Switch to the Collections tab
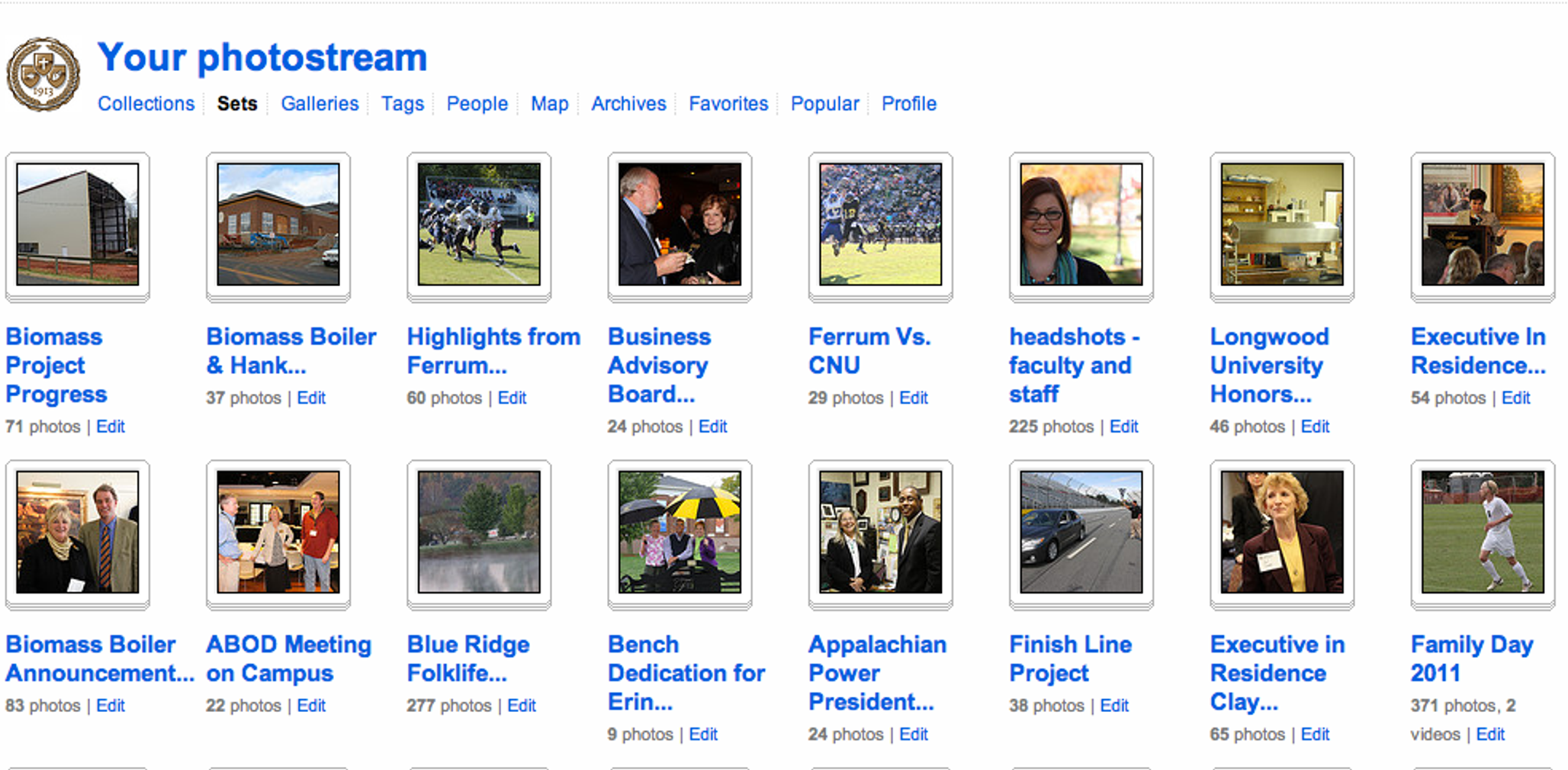The image size is (1568, 770). pos(146,104)
